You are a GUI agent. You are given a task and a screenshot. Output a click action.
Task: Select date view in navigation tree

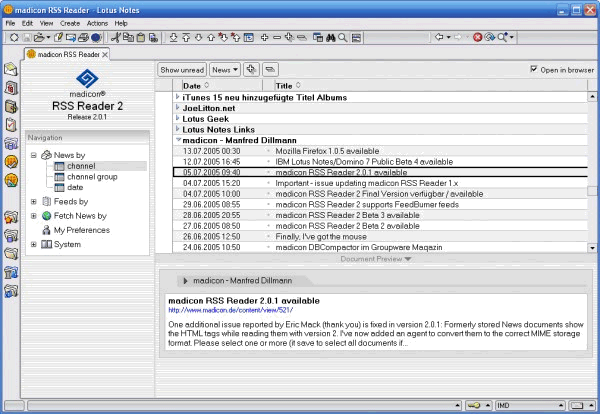(75, 187)
